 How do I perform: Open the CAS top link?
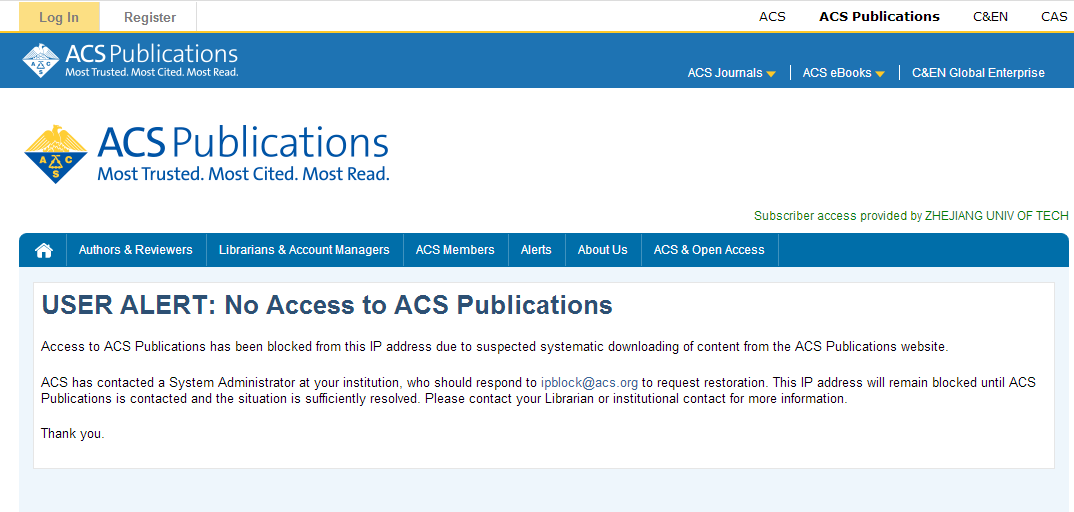pos(1054,16)
